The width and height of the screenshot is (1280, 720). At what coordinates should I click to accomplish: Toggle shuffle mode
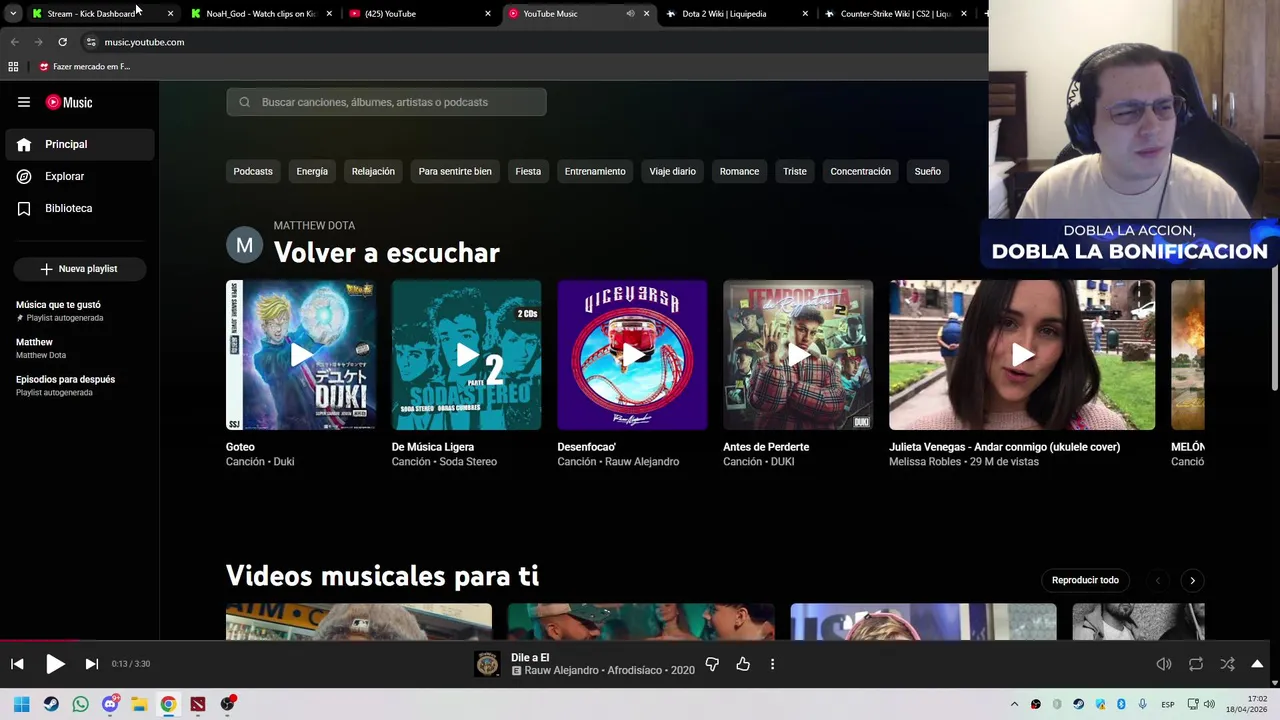click(x=1227, y=664)
